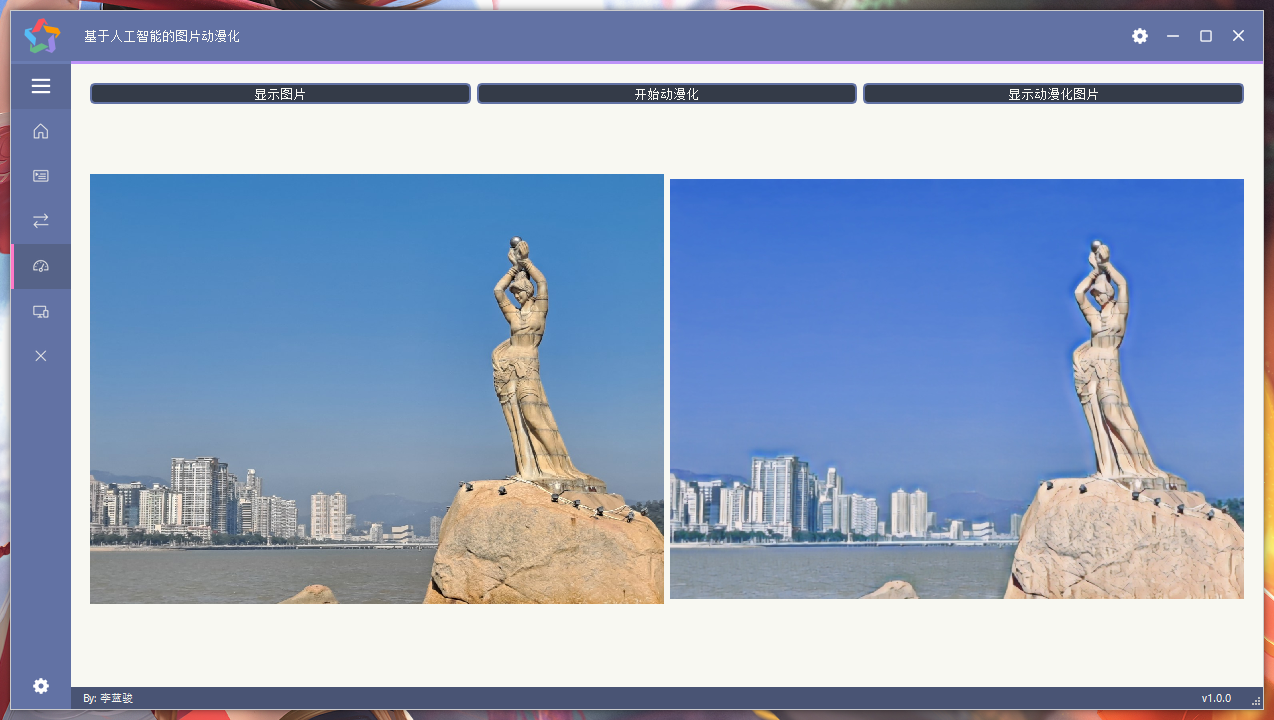Click the version label v1.0.0
Viewport: 1274px width, 720px height.
pyautogui.click(x=1216, y=698)
